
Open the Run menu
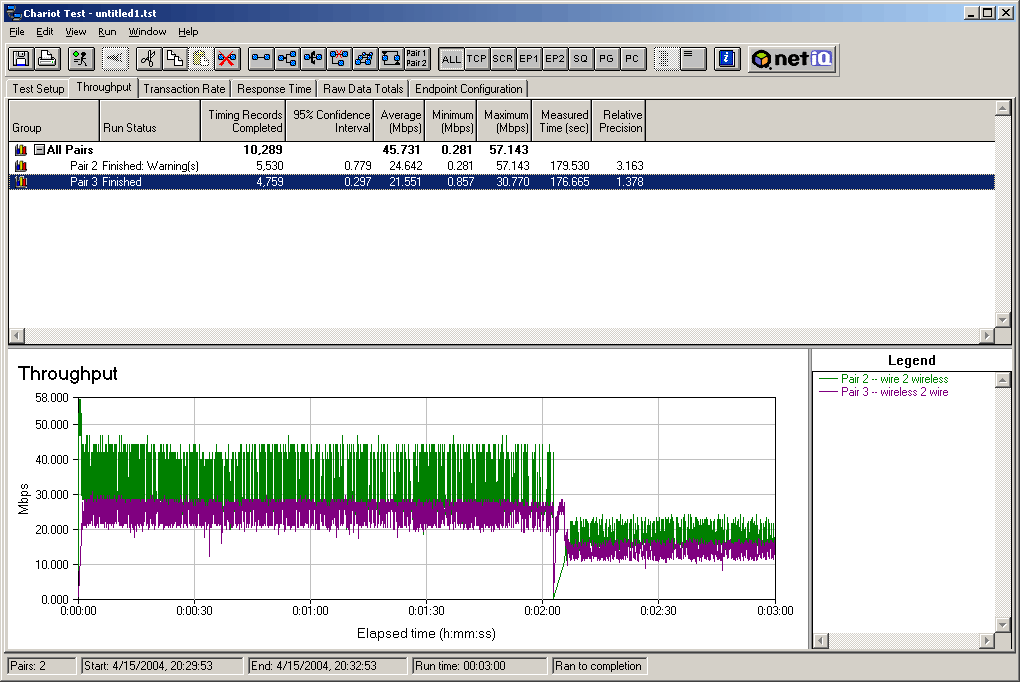(x=107, y=32)
